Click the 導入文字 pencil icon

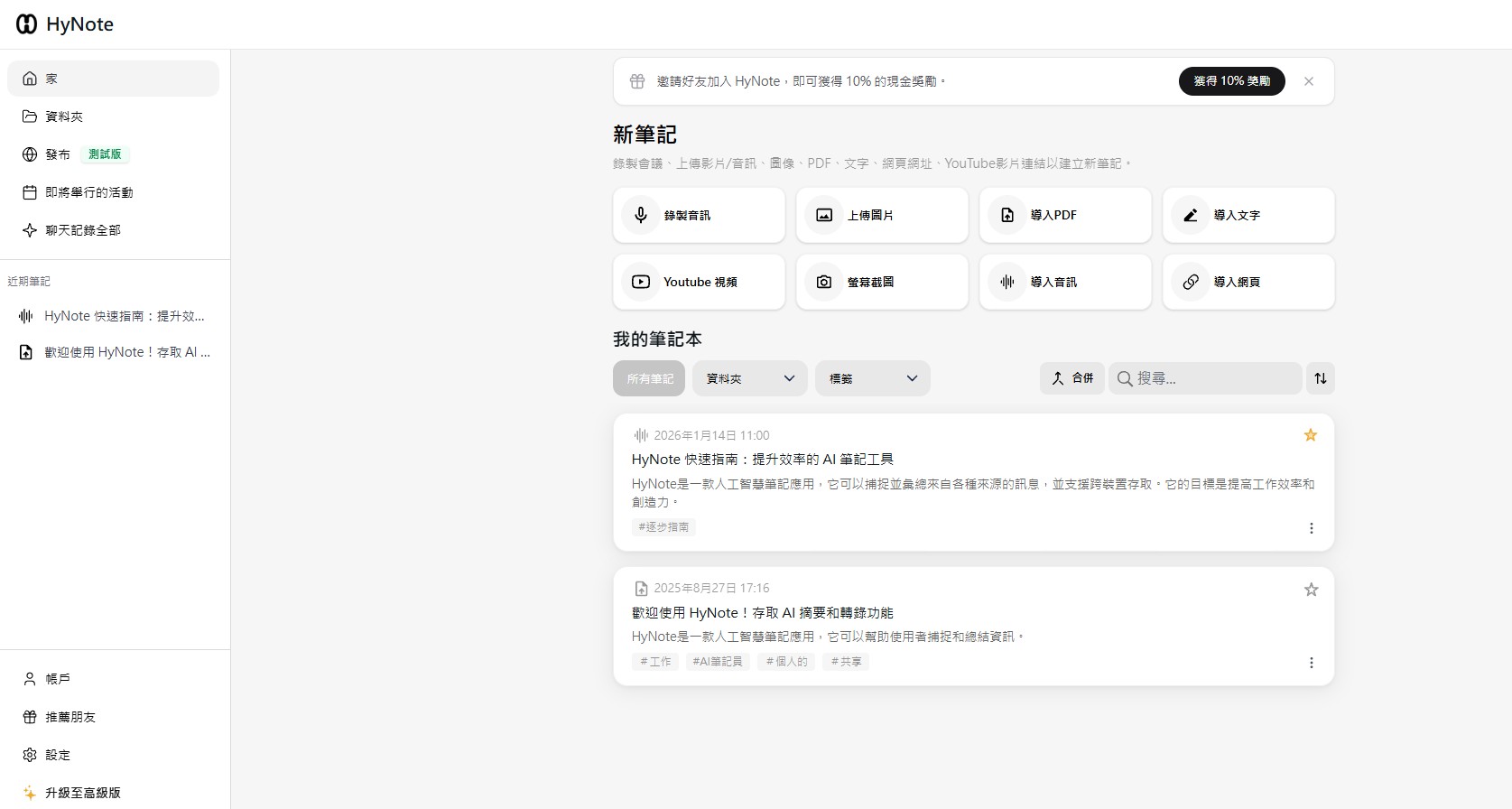click(1191, 215)
